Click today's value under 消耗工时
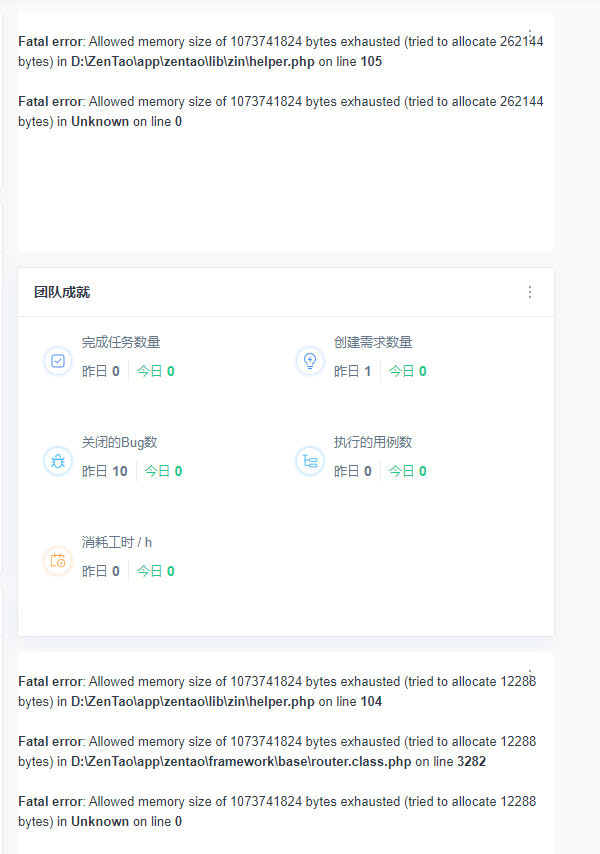 [x=171, y=571]
